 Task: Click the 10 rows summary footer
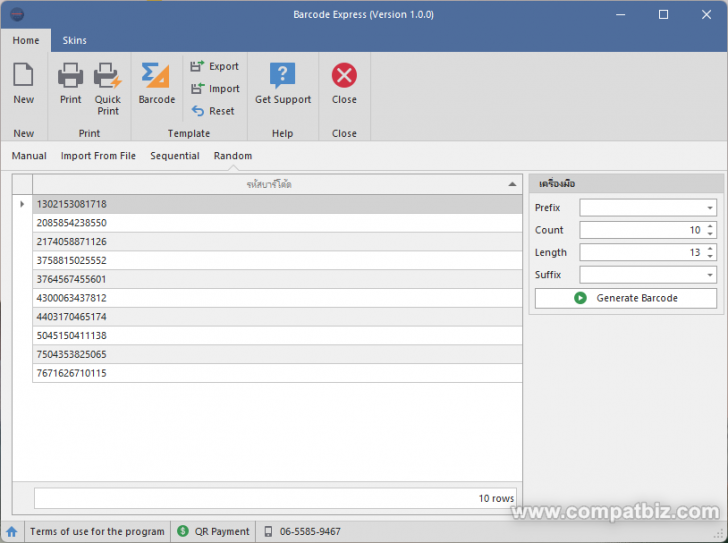pos(275,498)
